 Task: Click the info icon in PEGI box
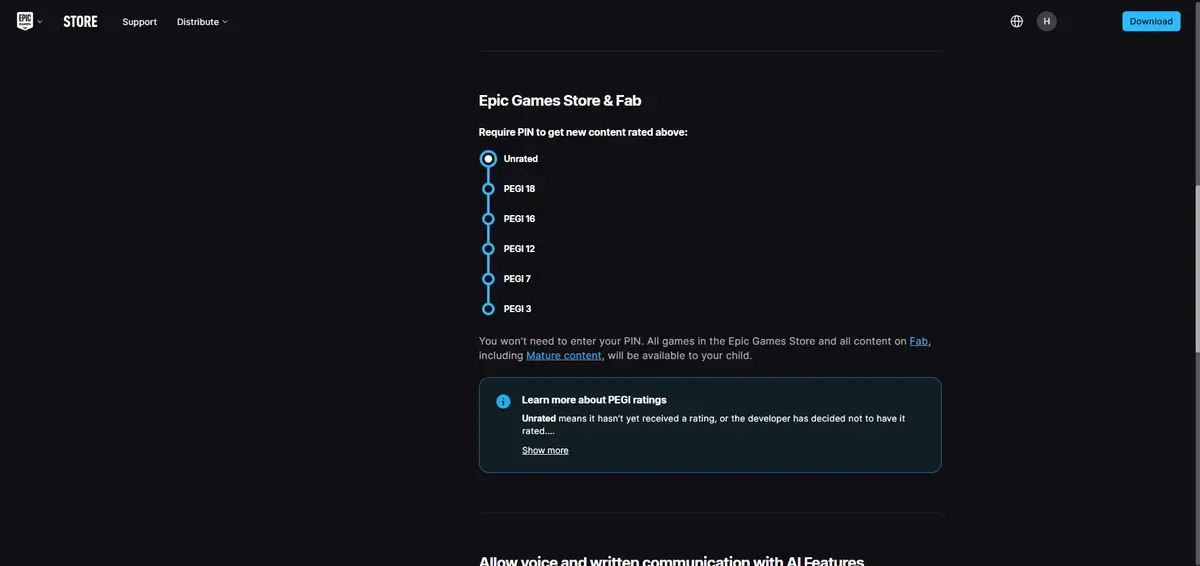click(x=503, y=401)
